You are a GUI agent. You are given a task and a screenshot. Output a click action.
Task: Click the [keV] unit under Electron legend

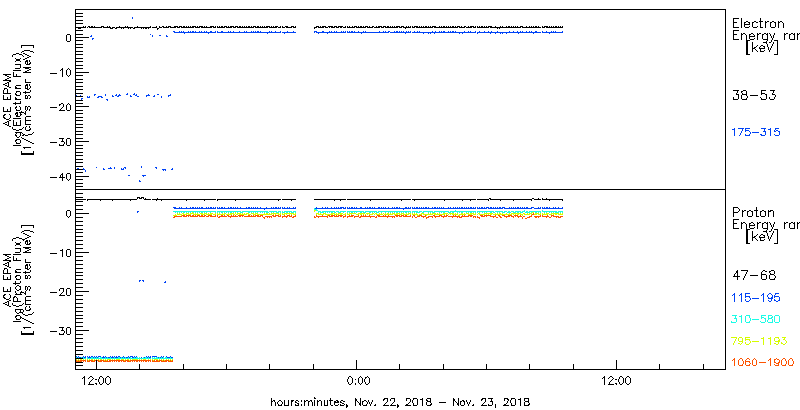[761, 48]
